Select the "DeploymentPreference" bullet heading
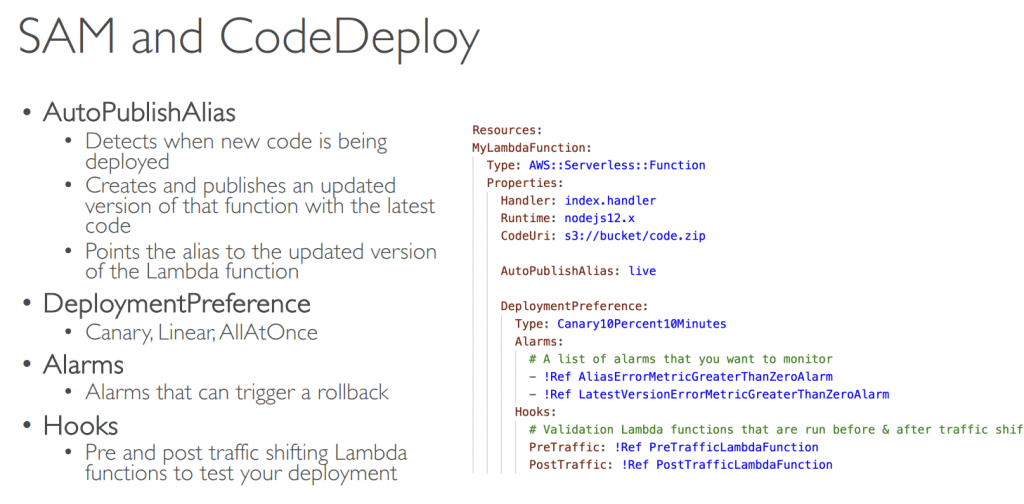 coord(176,304)
